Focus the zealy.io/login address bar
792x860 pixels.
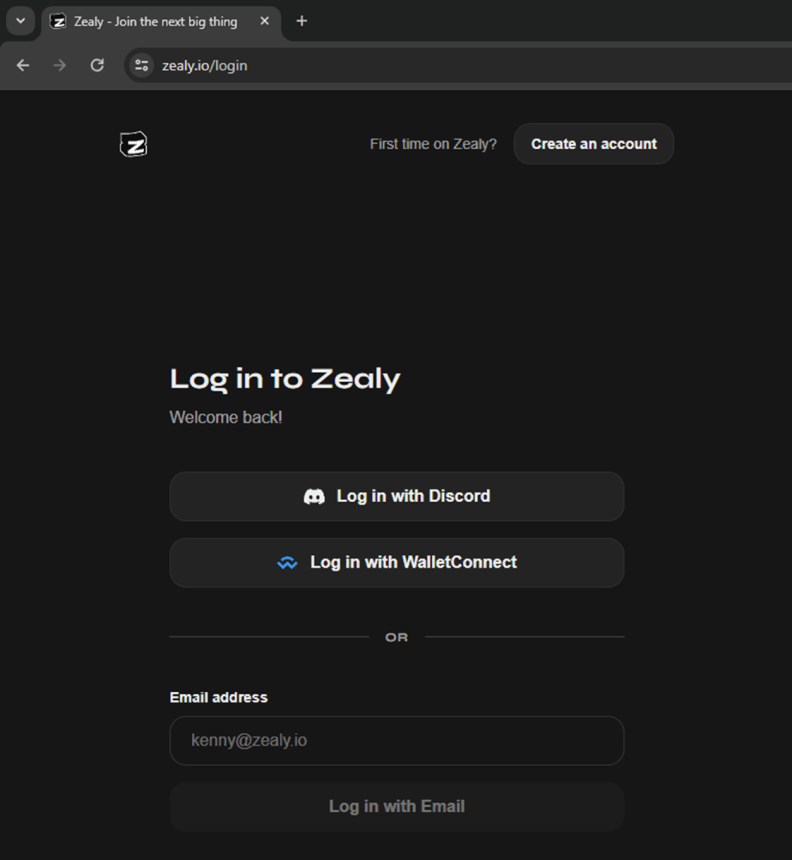[400, 65]
